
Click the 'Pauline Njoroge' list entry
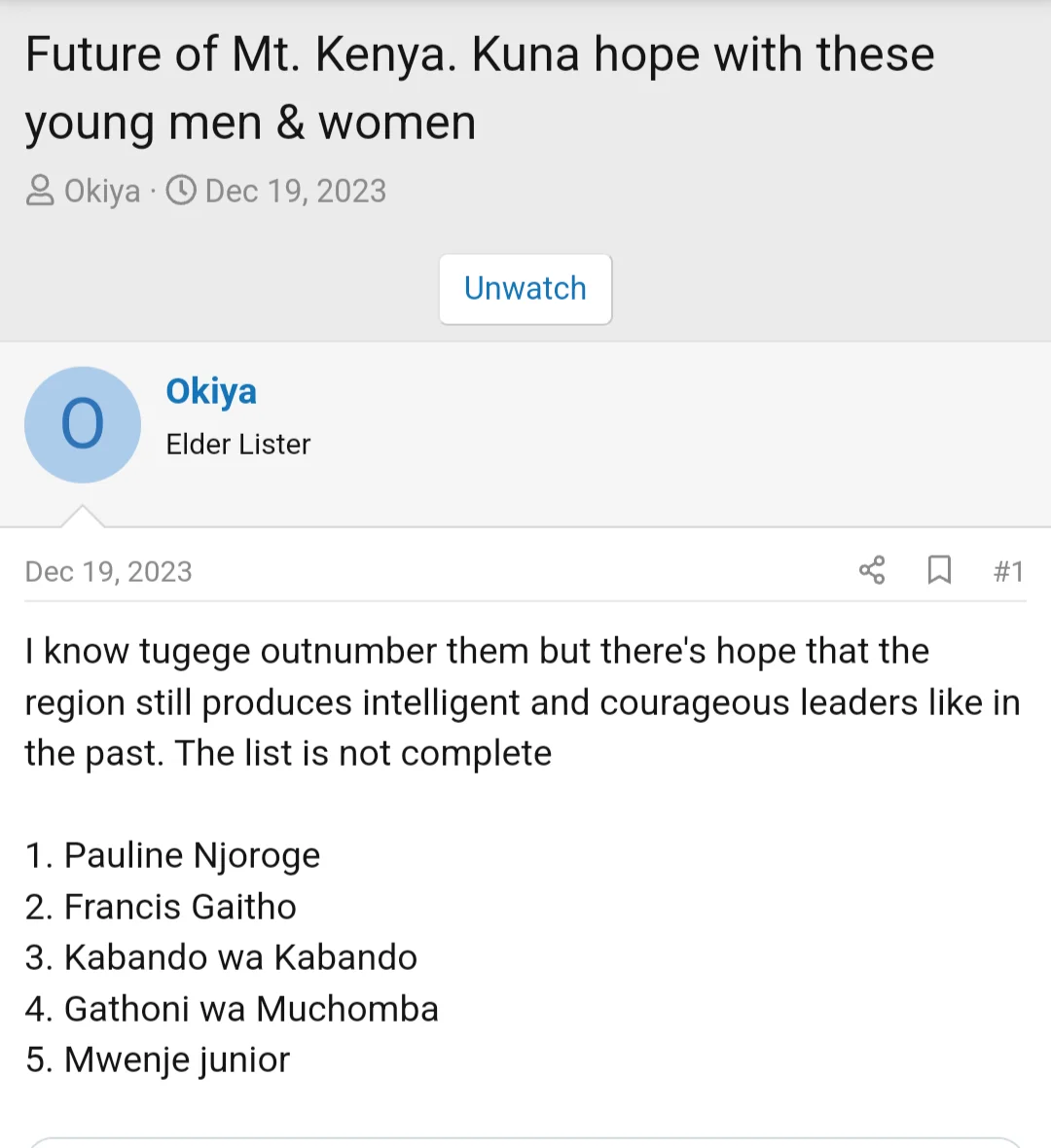192,855
